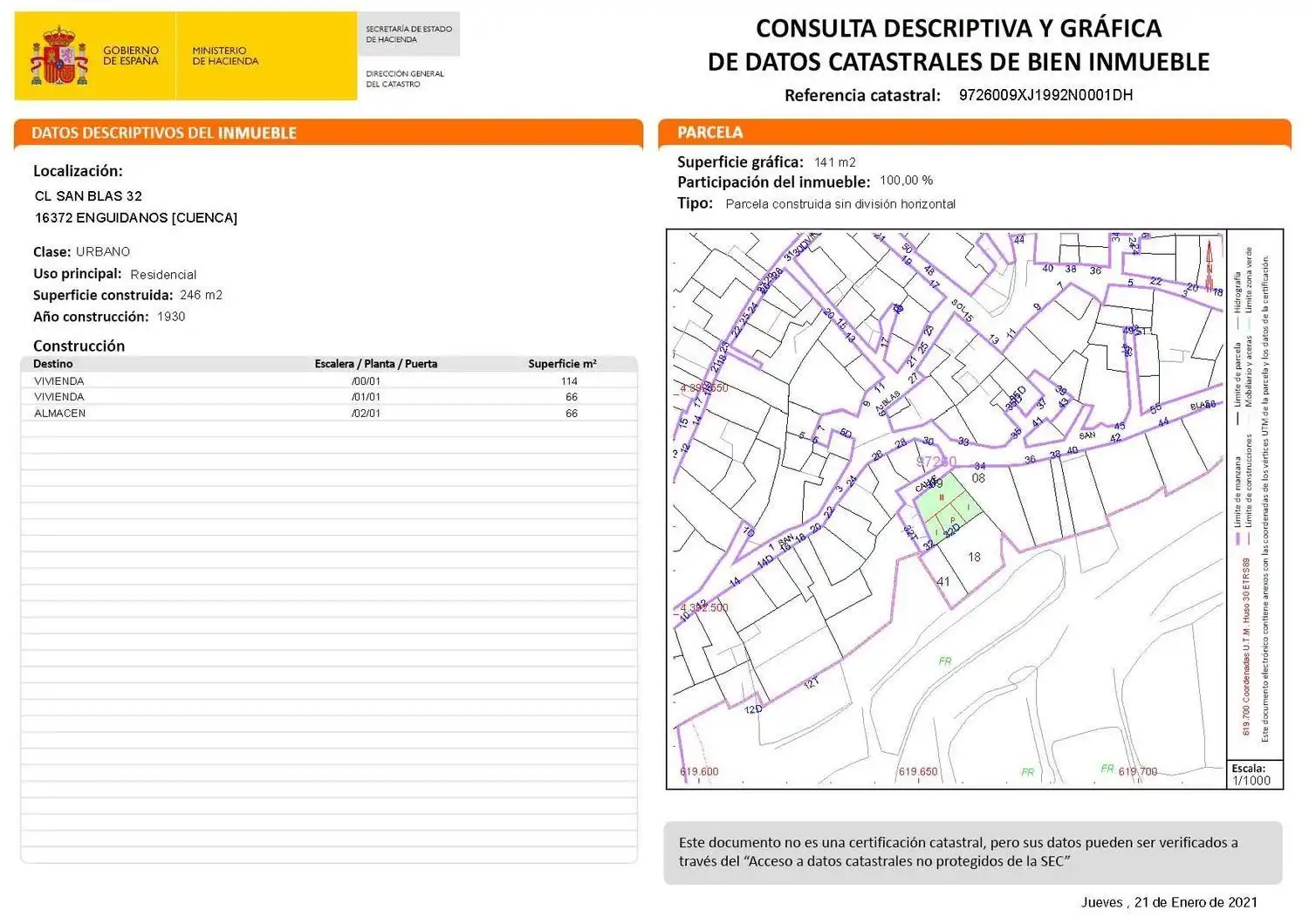Click the "Superficie m²" column header
1309x924 pixels.
[x=562, y=364]
